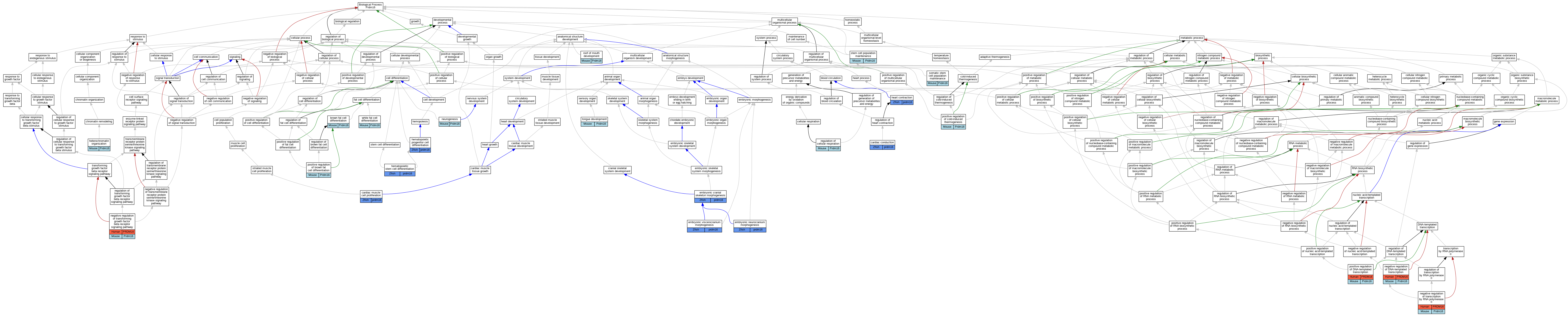
Task: Click the 'hemopoiesis' node
Action: 420,121
